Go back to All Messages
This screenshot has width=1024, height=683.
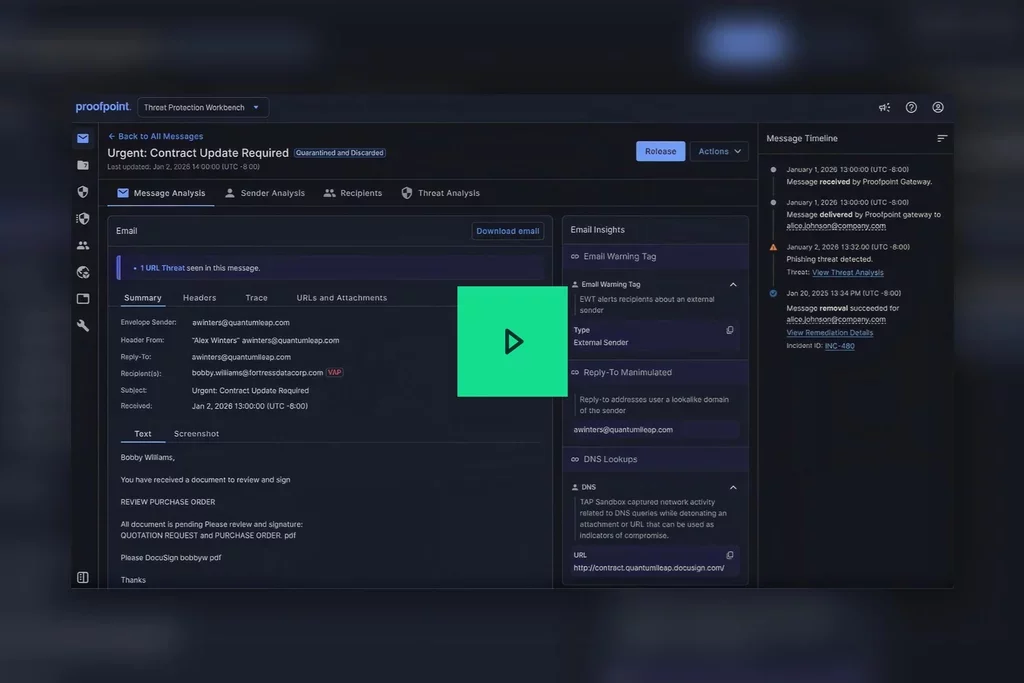tap(155, 136)
